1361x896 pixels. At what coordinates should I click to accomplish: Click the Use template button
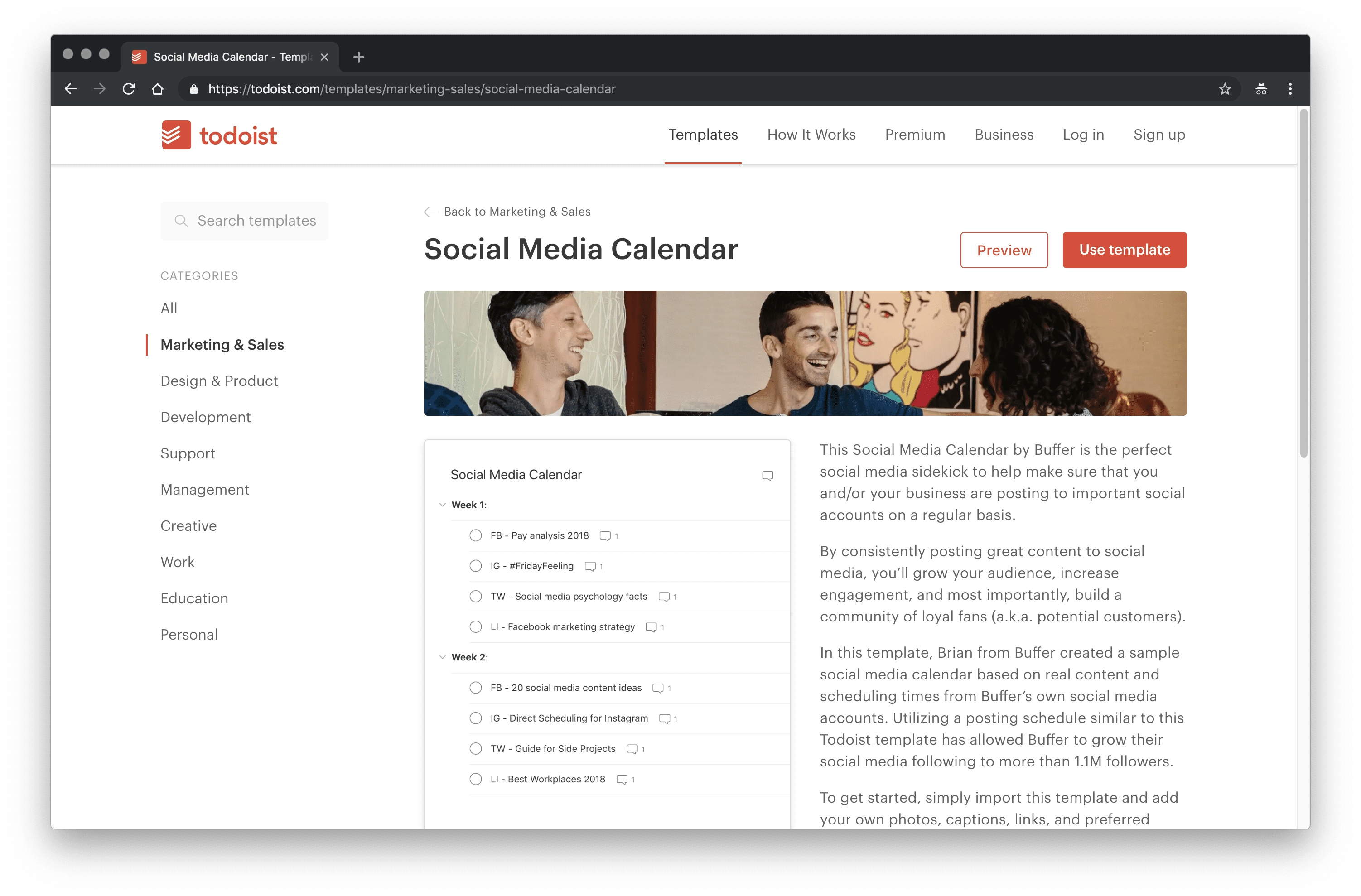[x=1124, y=250]
